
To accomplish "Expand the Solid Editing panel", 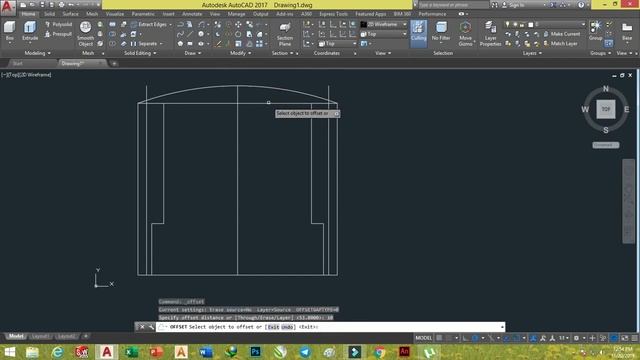I will click(140, 53).
